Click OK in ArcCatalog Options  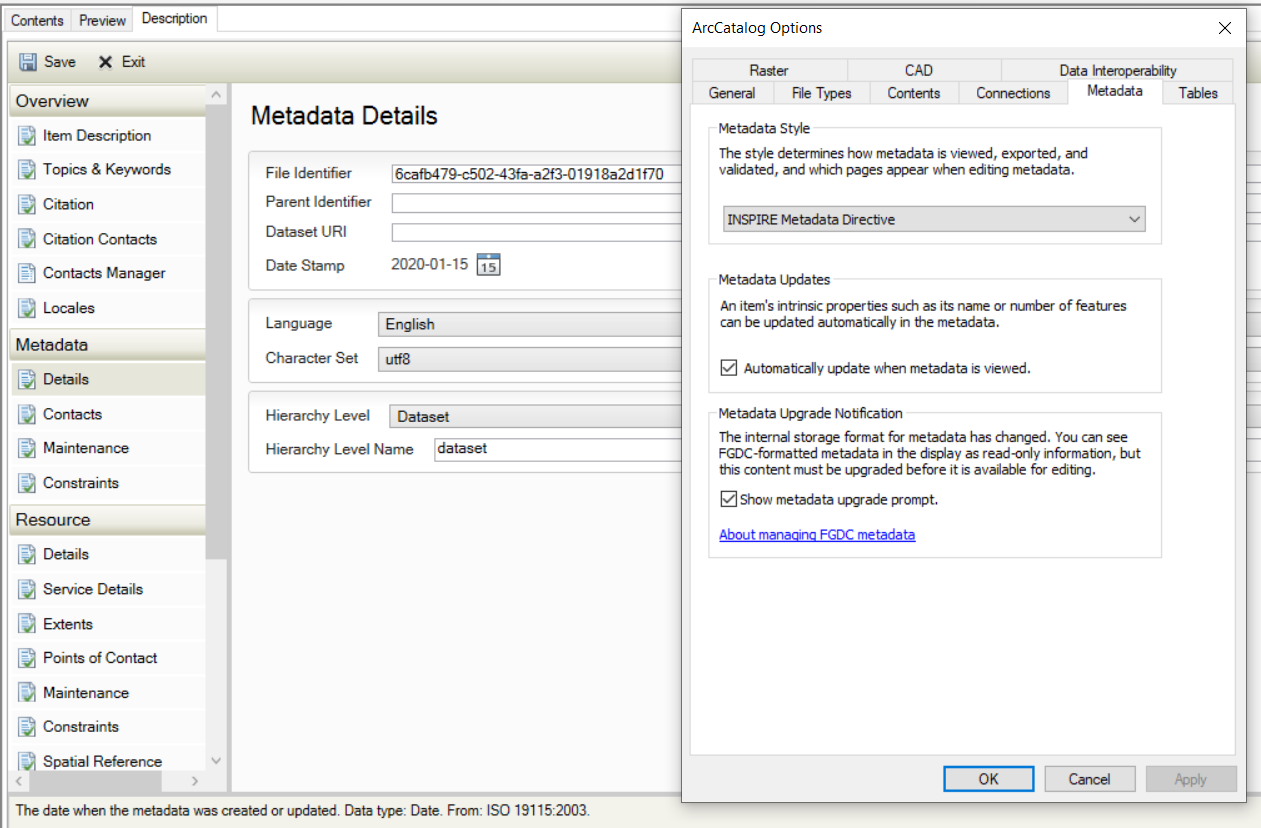pos(989,779)
